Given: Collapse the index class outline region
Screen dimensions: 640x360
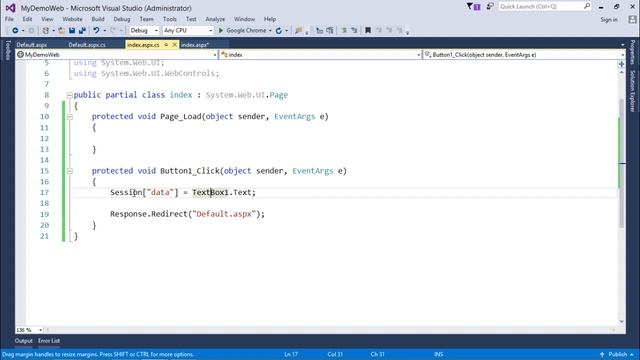Looking at the screenshot, I should tap(69, 95).
